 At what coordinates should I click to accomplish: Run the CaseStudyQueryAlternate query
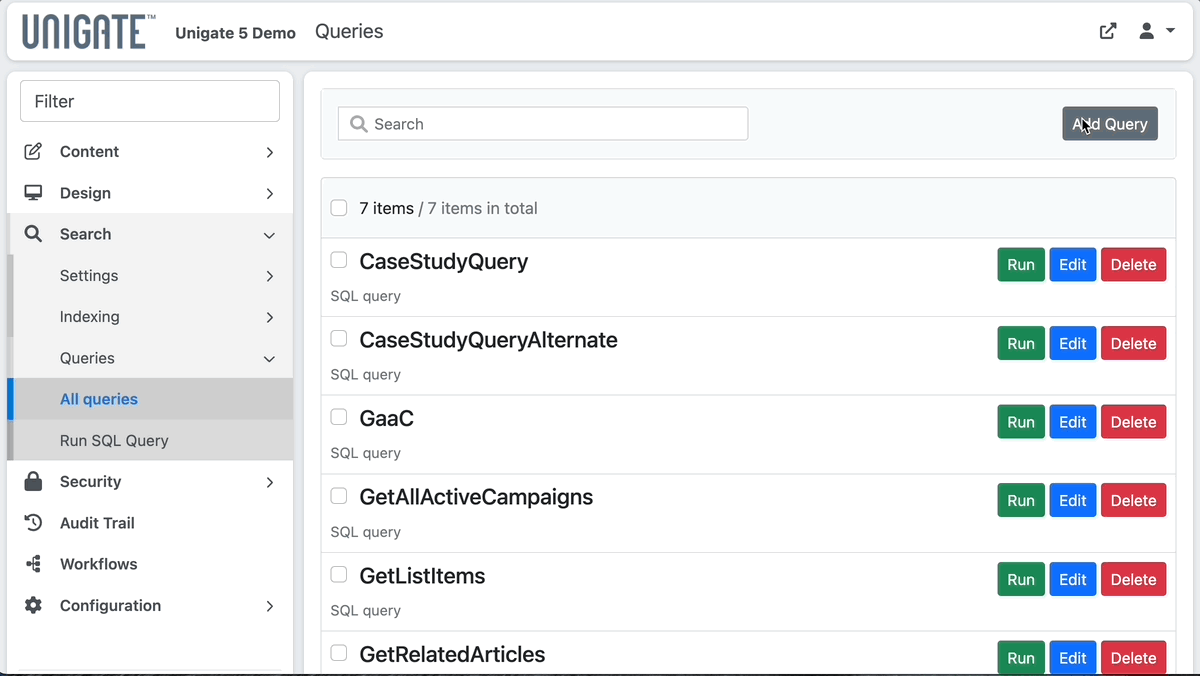point(1021,343)
